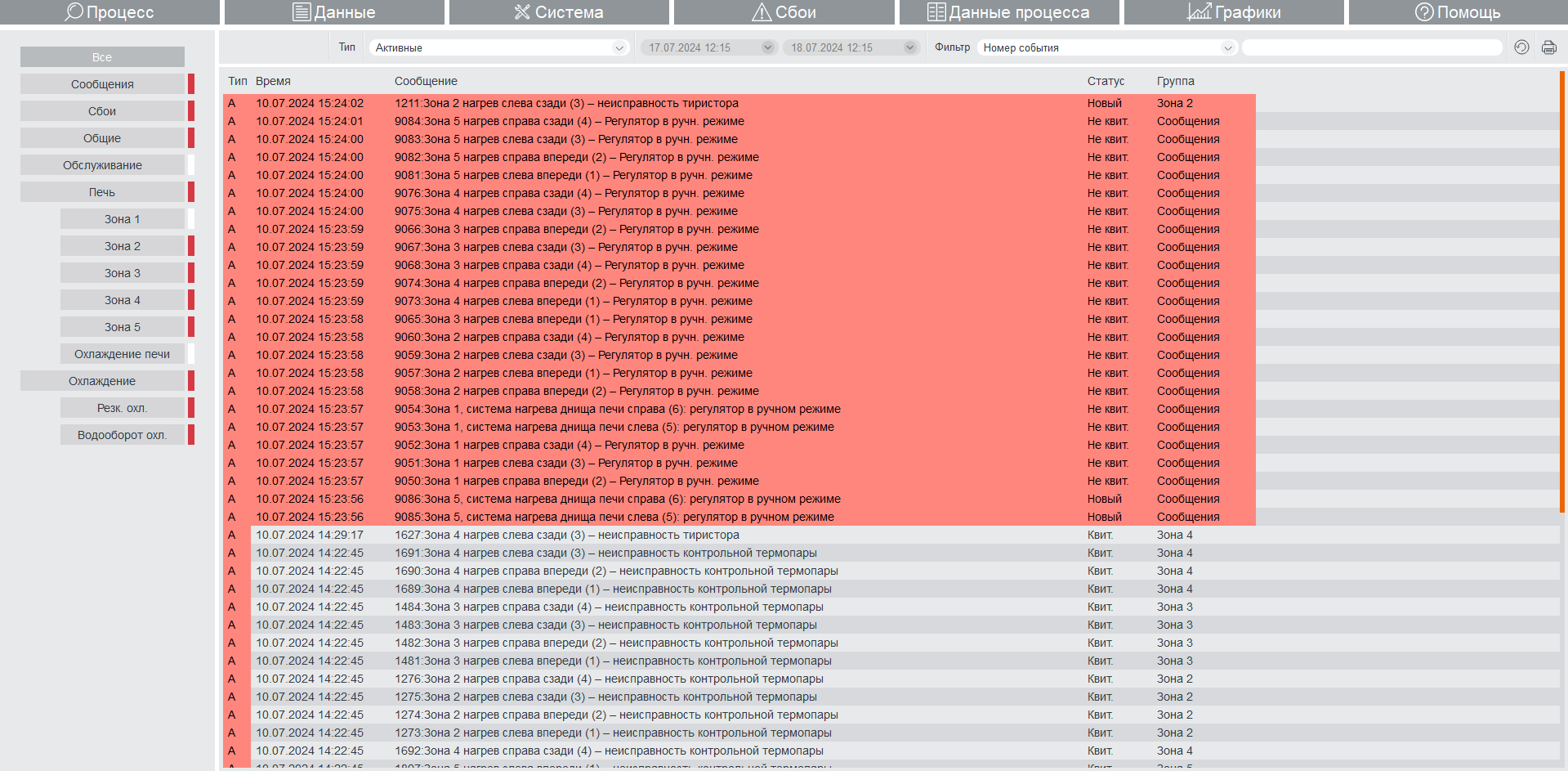
Task: Open Графики via the chart icon
Action: pyautogui.click(x=1199, y=11)
